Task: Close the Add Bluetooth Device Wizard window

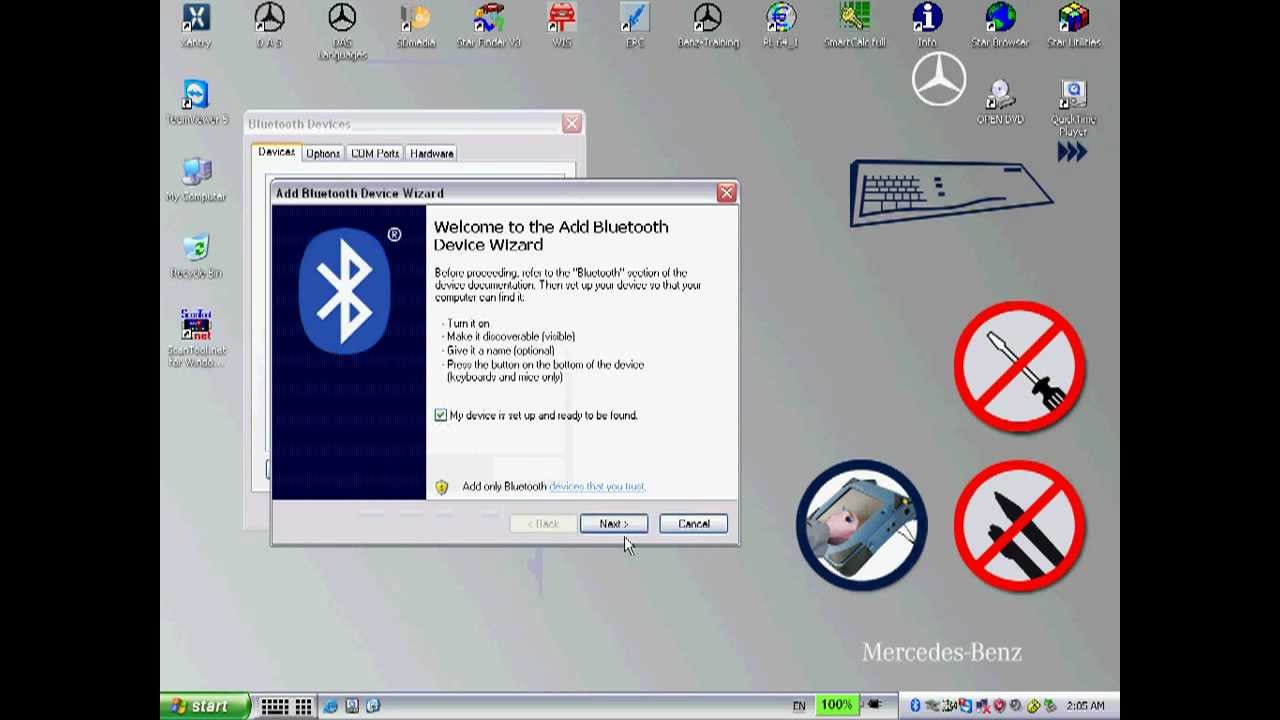Action: coord(726,192)
